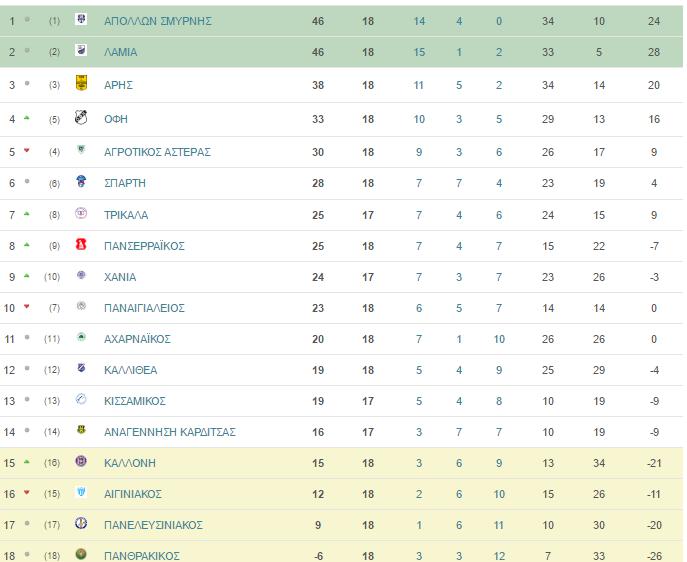687x562 pixels.
Task: Open the ΑΓΡΟΤΙΚΟΣ ΑΣΤΕΡΑΣ team page
Action: click(157, 152)
